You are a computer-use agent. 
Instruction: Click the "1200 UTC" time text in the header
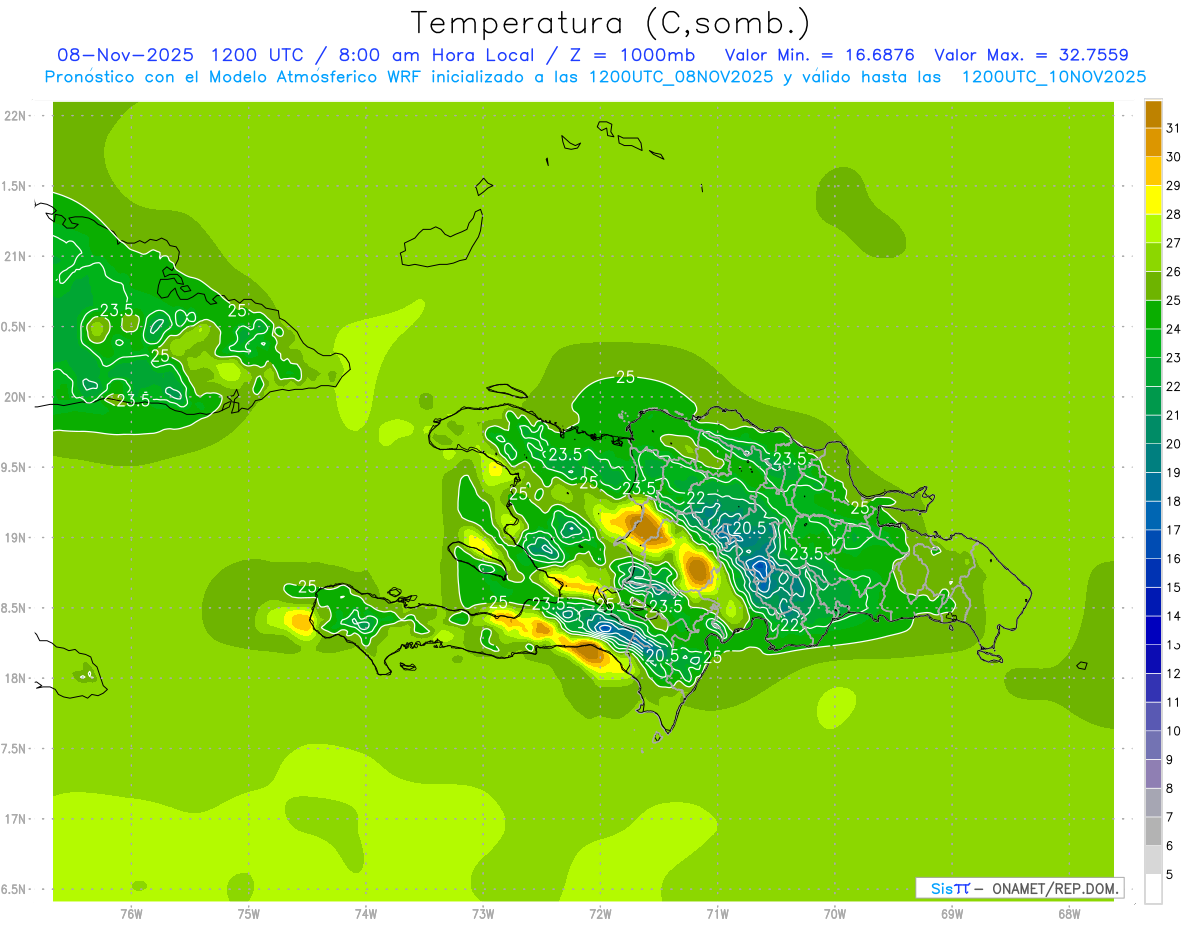pos(258,55)
